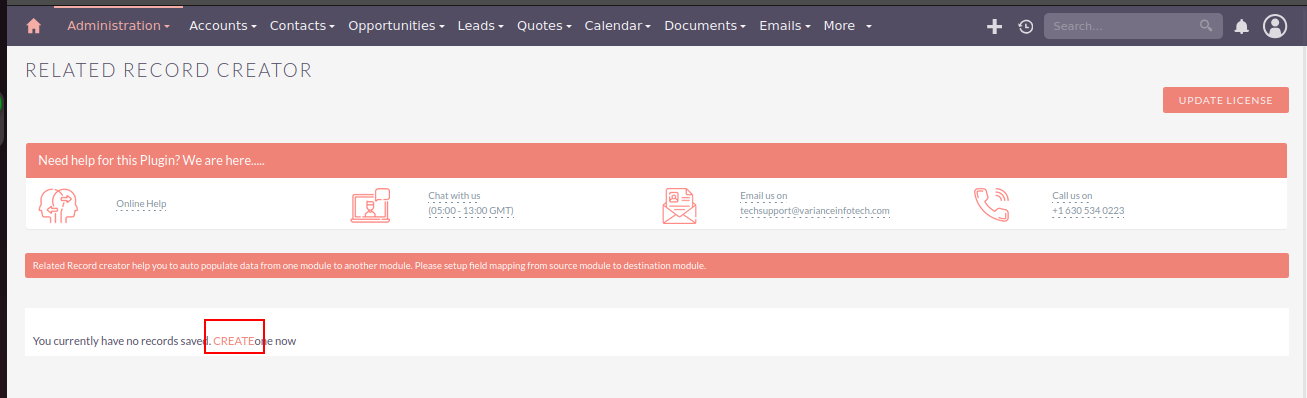Click the CREATE link
Screen dimensions: 1307x398
[x=233, y=341]
